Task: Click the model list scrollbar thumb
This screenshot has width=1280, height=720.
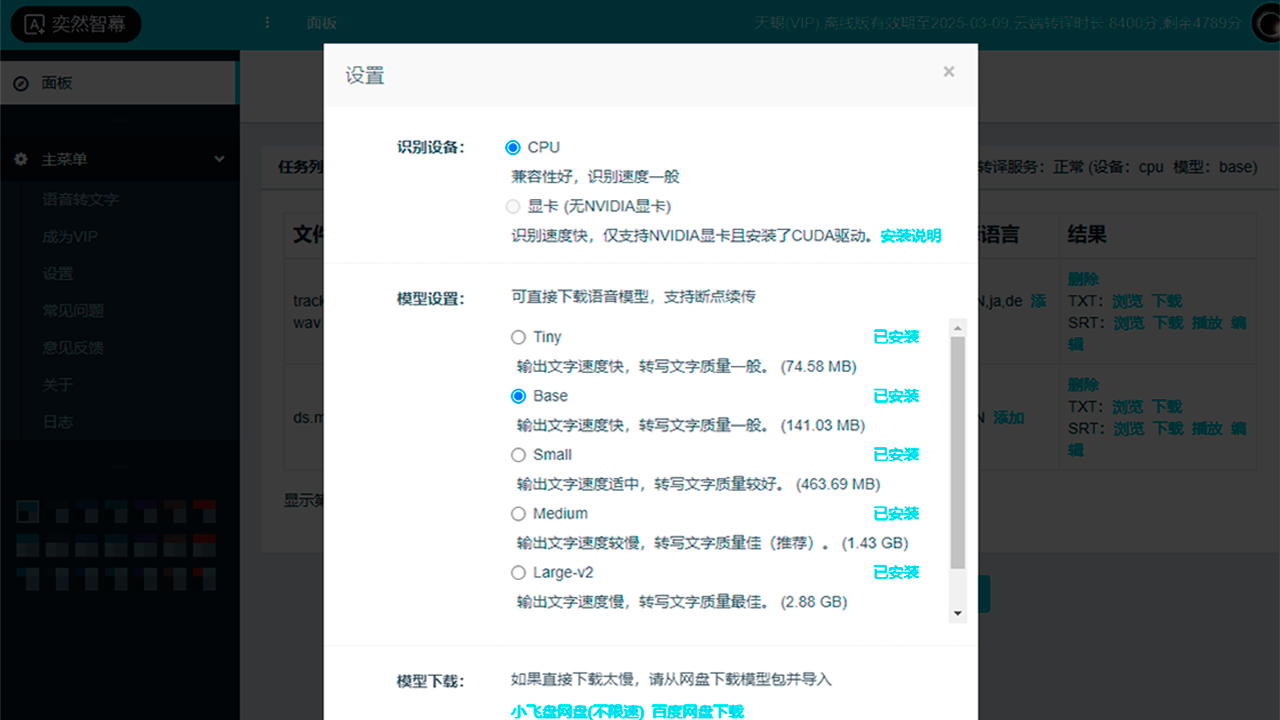Action: pyautogui.click(x=957, y=450)
